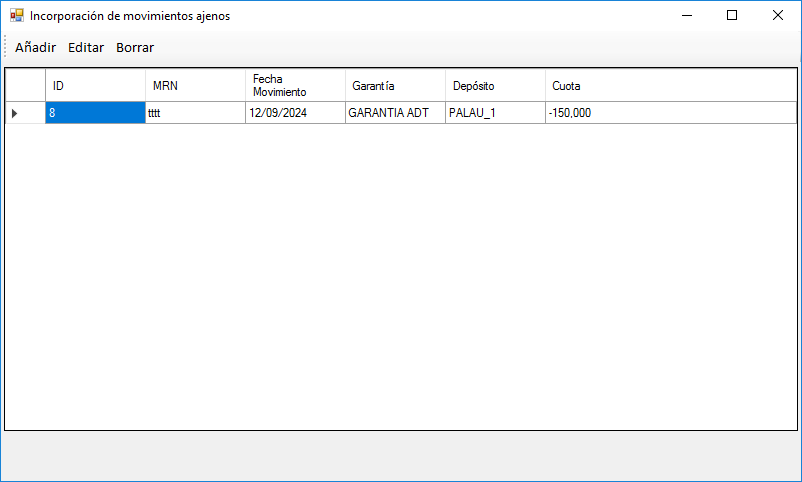Click the grid's top-left select-all corner

[25, 85]
